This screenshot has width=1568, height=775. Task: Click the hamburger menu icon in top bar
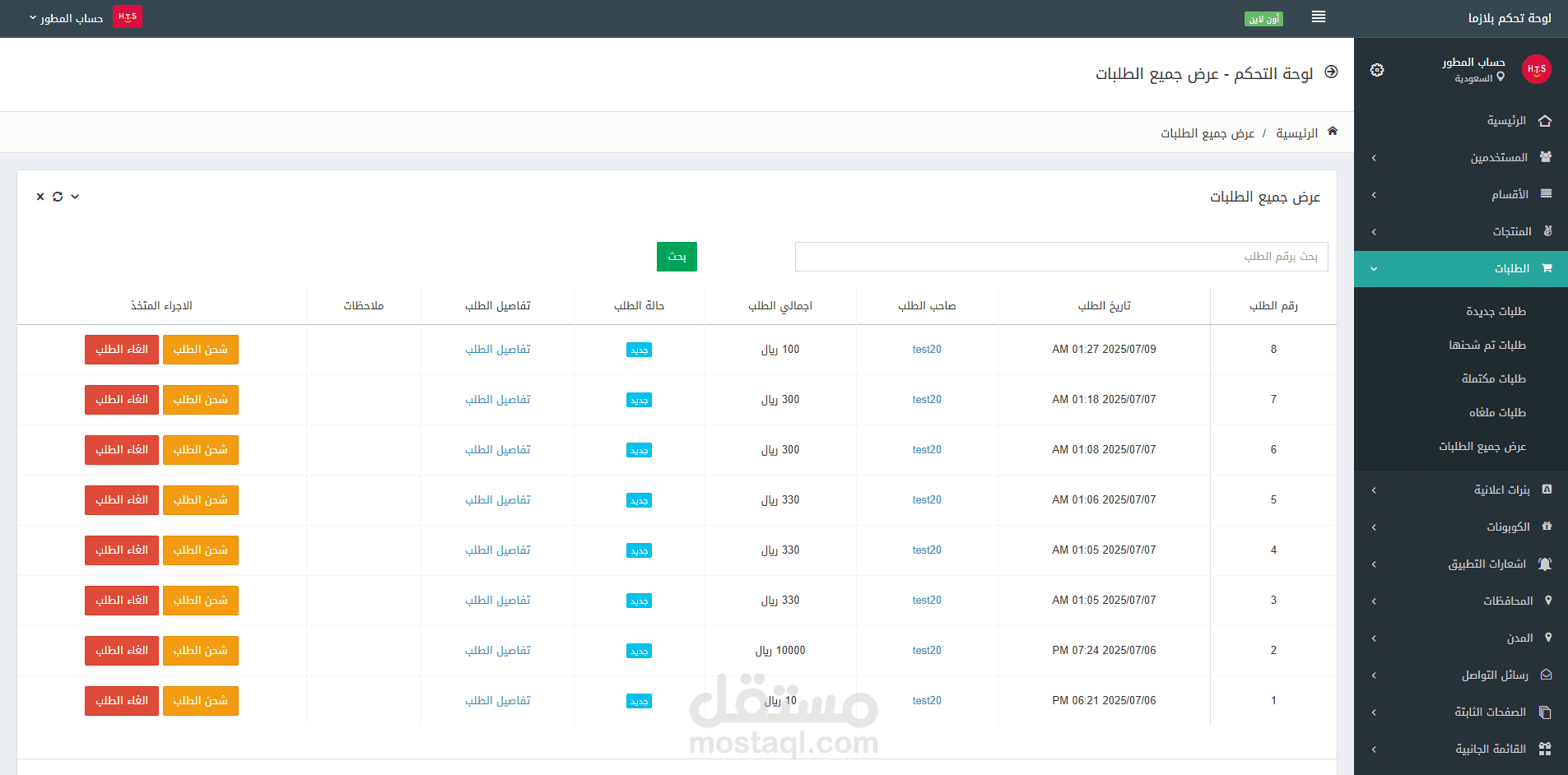[x=1318, y=17]
